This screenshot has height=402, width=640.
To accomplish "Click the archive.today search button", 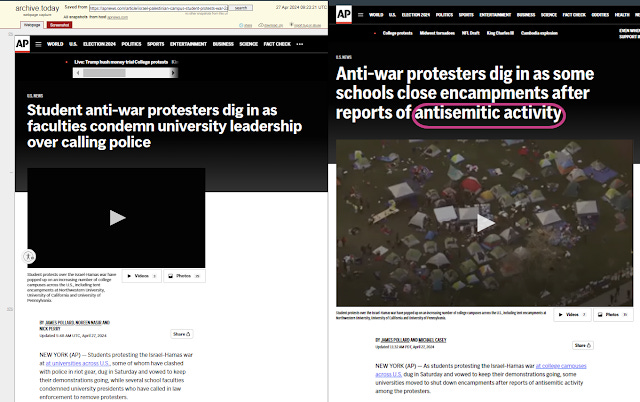I will (240, 8).
